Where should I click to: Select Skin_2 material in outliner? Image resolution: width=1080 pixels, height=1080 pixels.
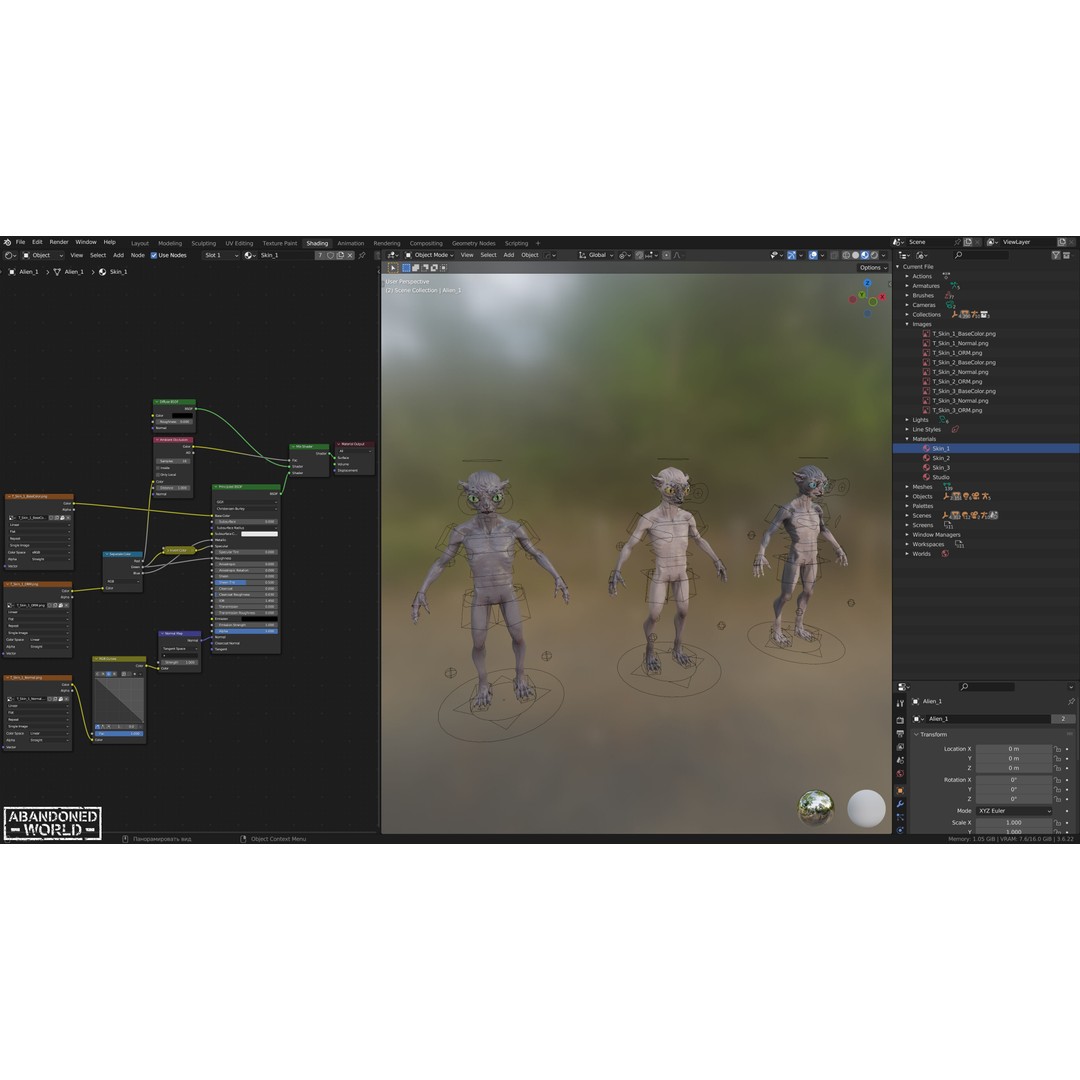pos(941,458)
